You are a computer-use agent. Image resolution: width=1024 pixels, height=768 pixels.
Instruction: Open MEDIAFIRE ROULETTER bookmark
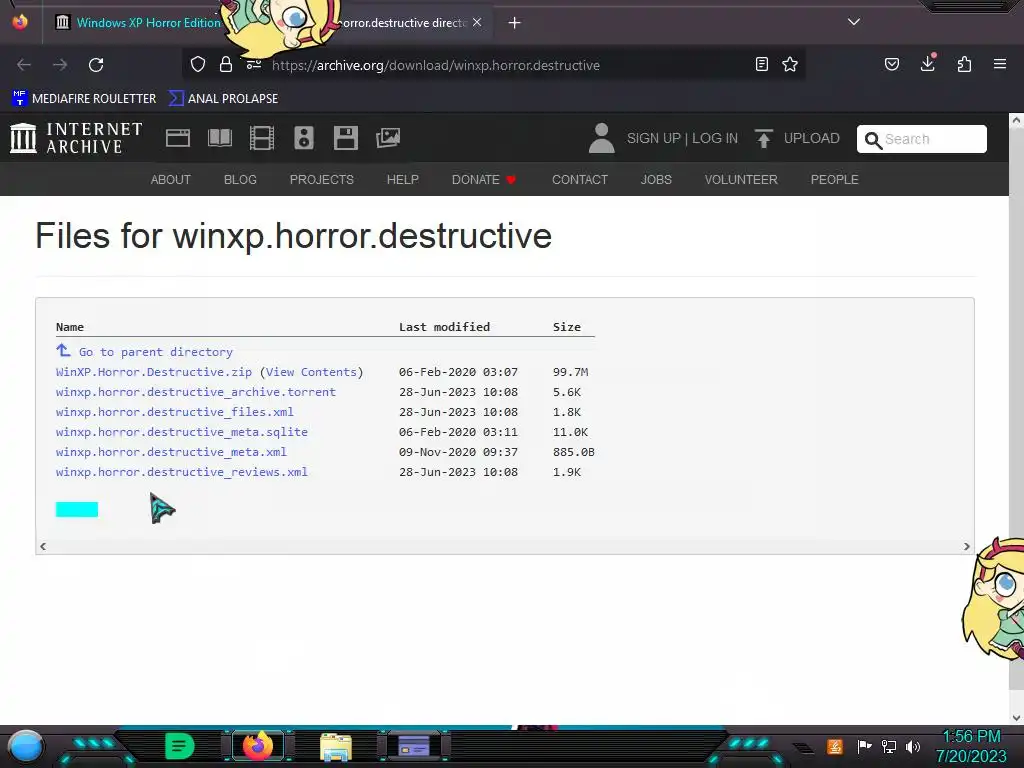84,98
